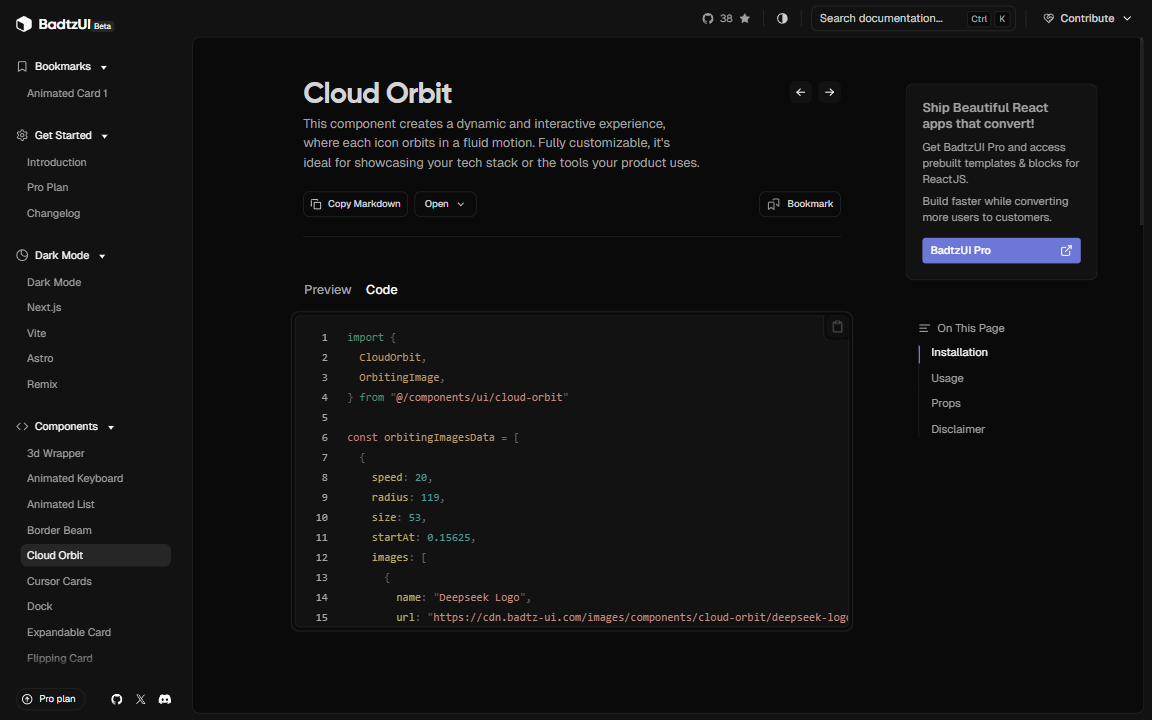
Task: Open the GitHub icon in sidebar footer
Action: click(x=117, y=699)
